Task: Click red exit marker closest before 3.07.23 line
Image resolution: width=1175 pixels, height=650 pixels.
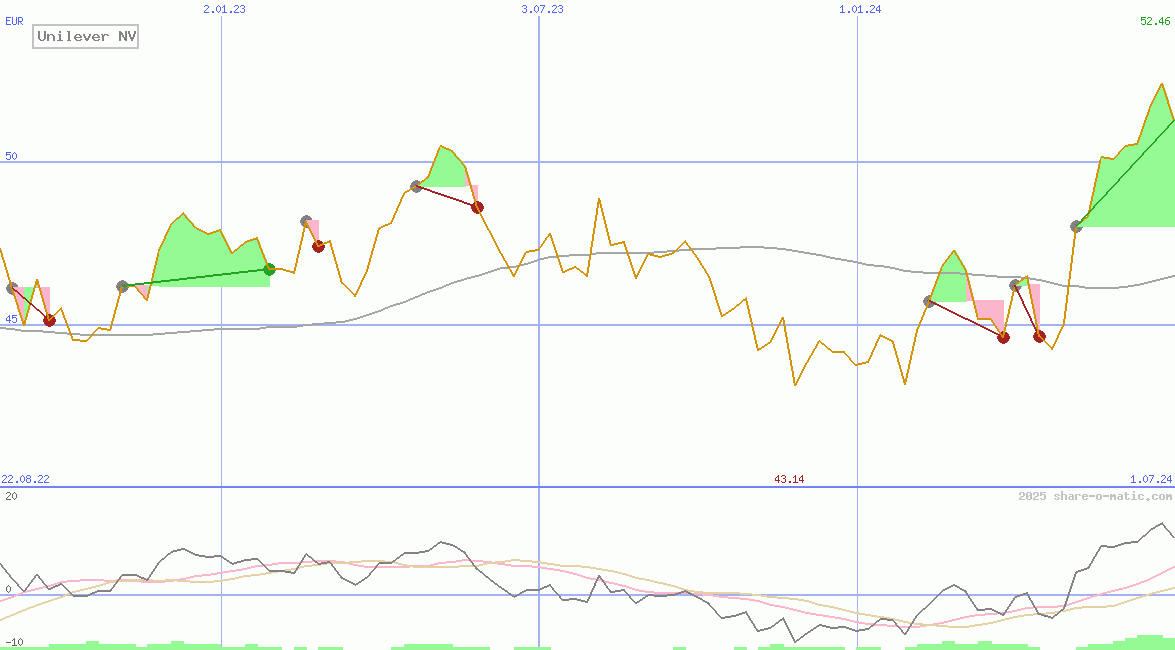Action: (477, 207)
